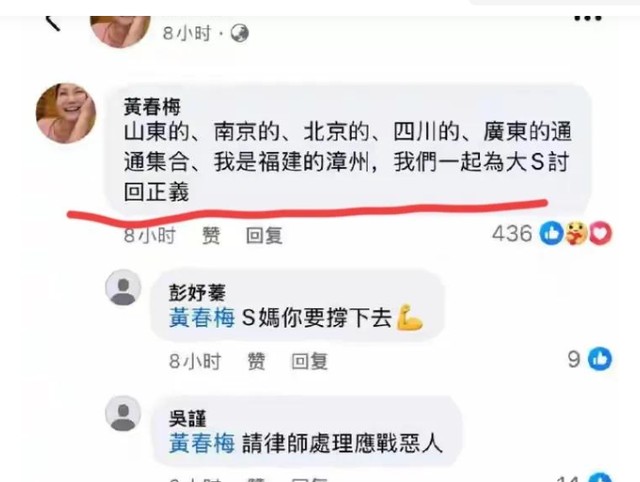This screenshot has height=482, width=640.
Task: Click the blue thumbs-up reaction beside 436
Action: (551, 234)
